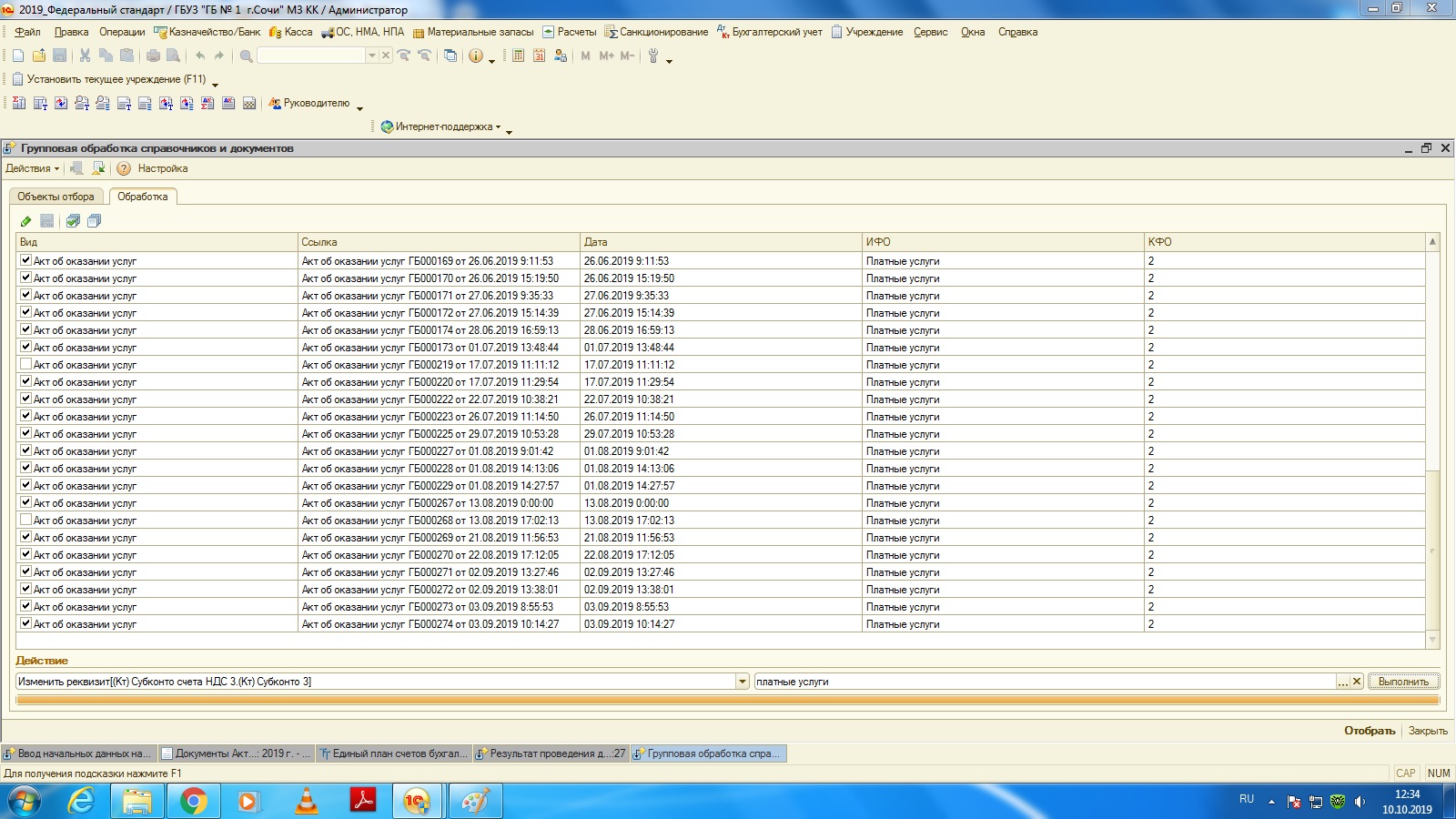Click the table vertical scrollbar thumb
Viewport: 1456px width, 819px height.
tap(1432, 550)
